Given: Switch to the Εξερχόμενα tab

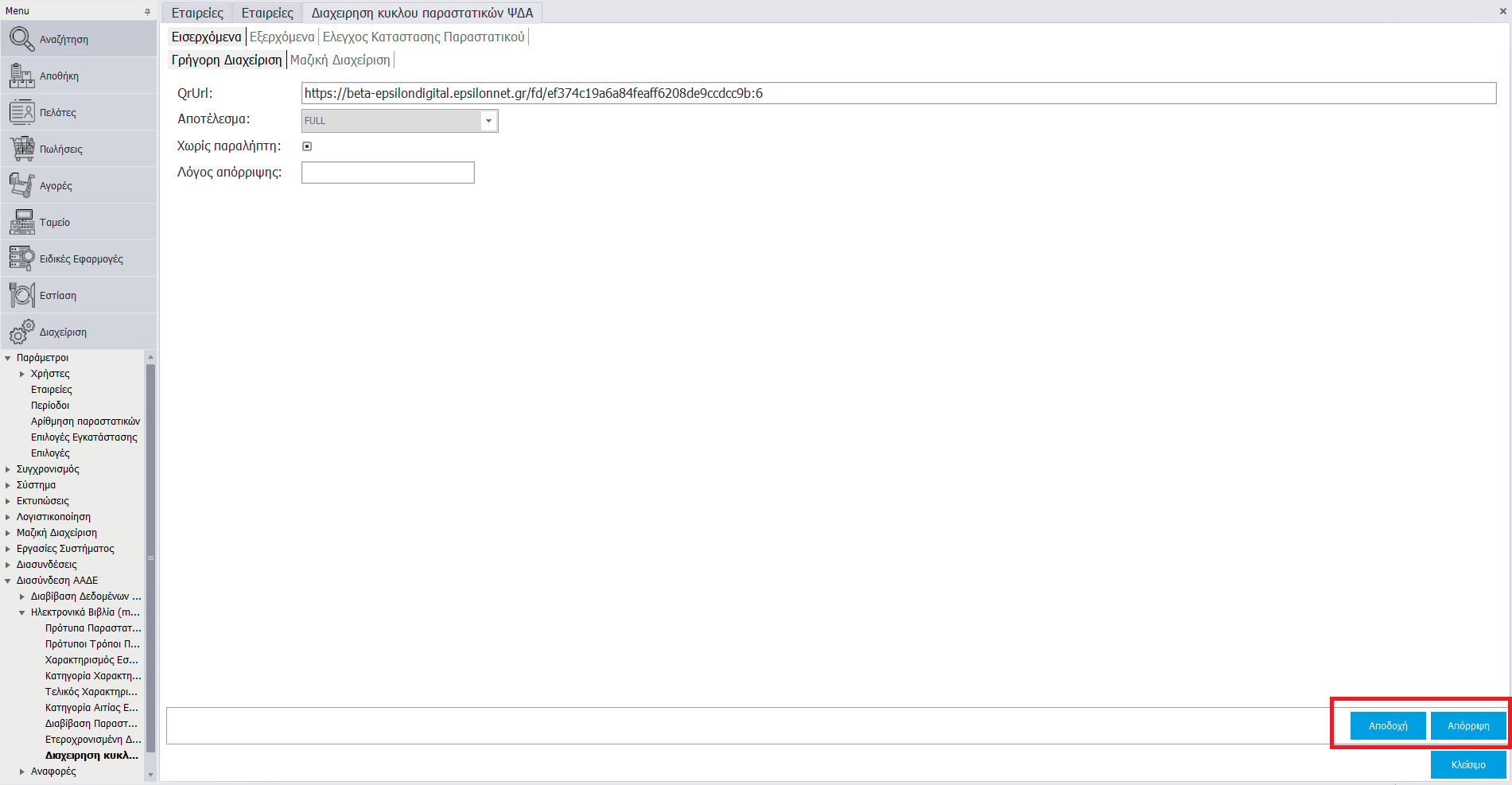Looking at the screenshot, I should (x=282, y=37).
